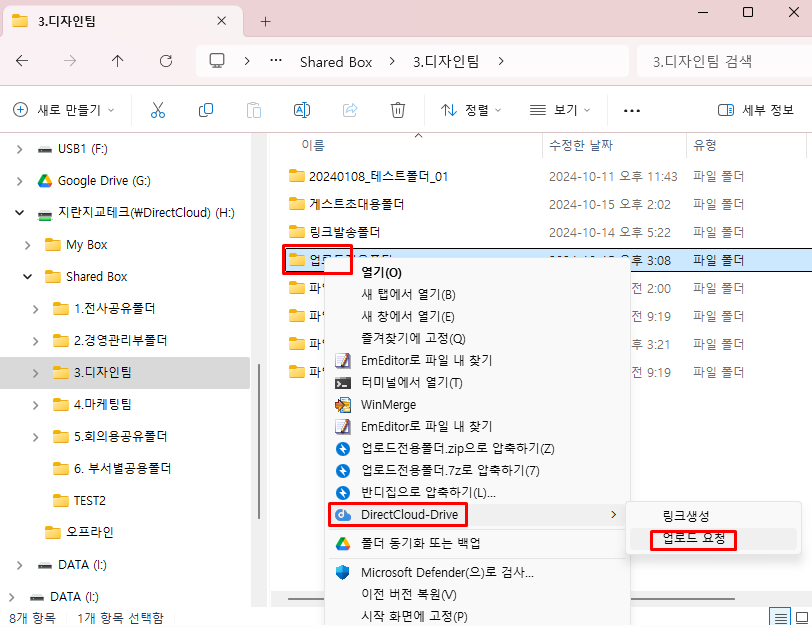Image resolution: width=812 pixels, height=627 pixels.
Task: Click WinMerge in the context menu
Action: (x=388, y=405)
